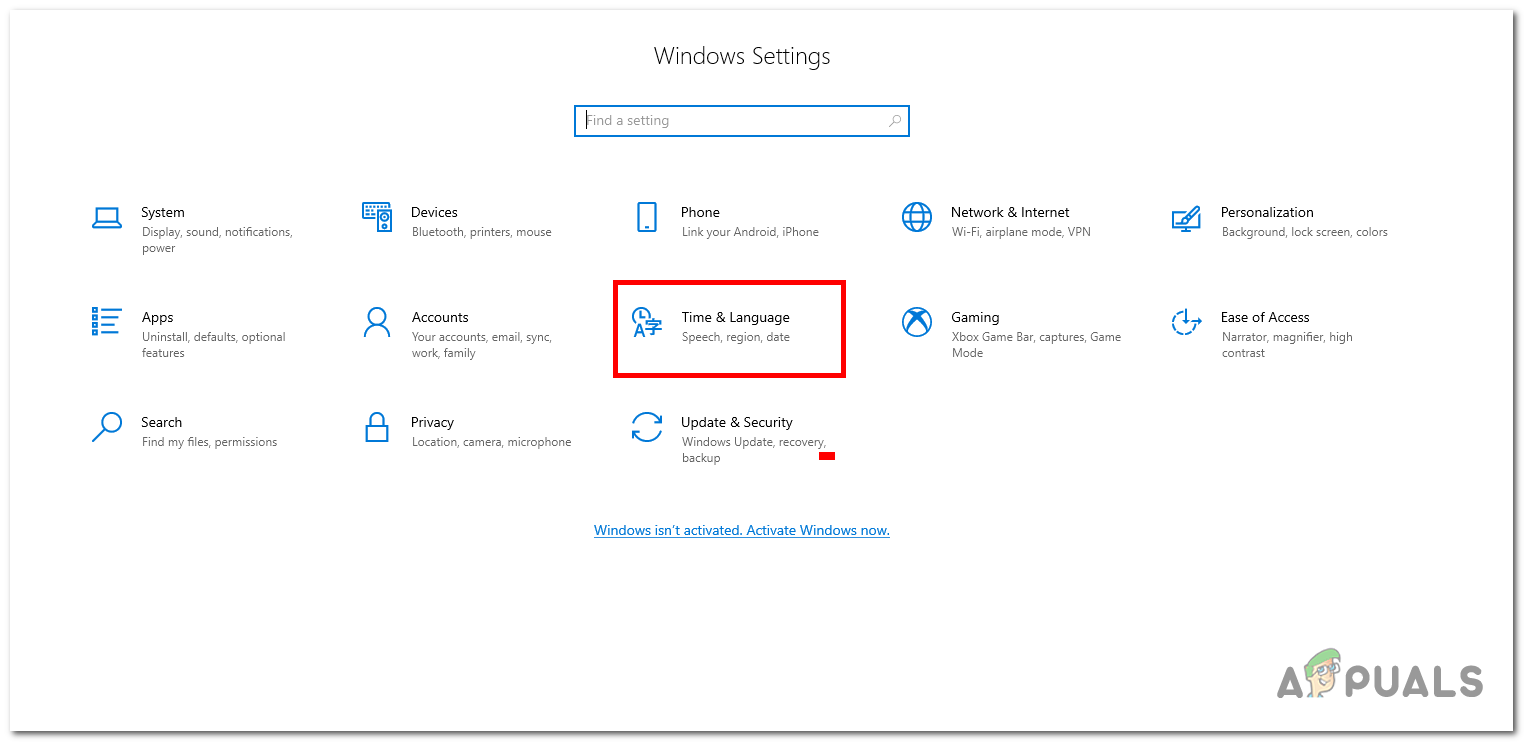Image resolution: width=1524 pixels, height=742 pixels.
Task: Click the Search category magnifier icon
Action: (x=106, y=427)
